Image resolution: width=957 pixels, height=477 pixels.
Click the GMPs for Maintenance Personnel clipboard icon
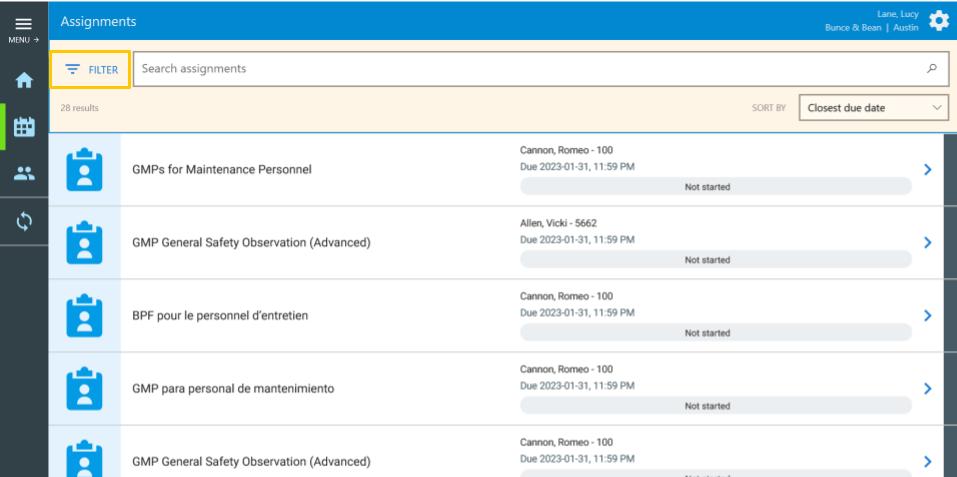click(84, 169)
